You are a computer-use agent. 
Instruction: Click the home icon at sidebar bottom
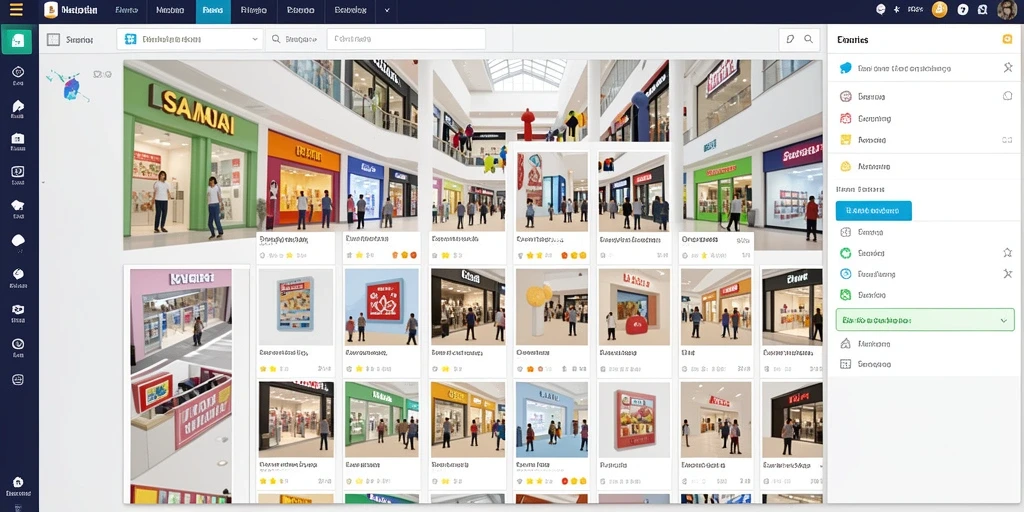pos(18,482)
